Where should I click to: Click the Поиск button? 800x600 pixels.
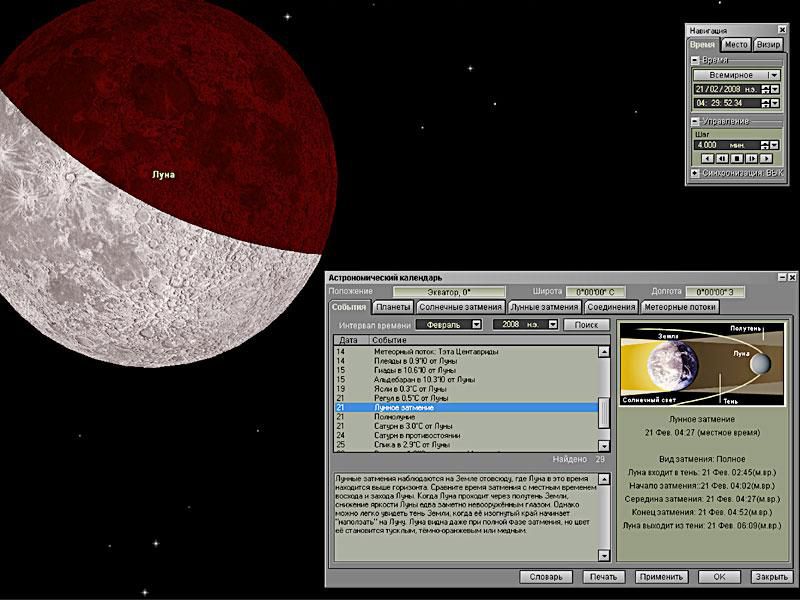point(586,325)
